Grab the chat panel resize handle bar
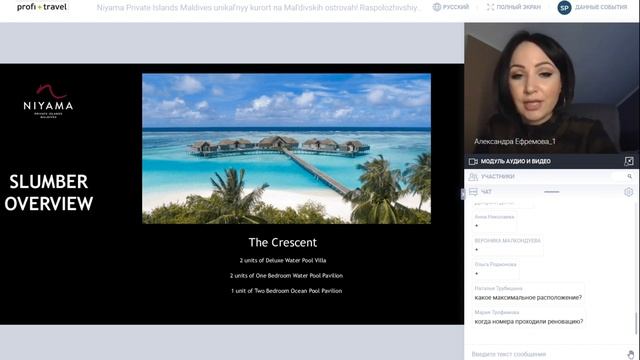The width and height of the screenshot is (640, 360). tap(552, 191)
